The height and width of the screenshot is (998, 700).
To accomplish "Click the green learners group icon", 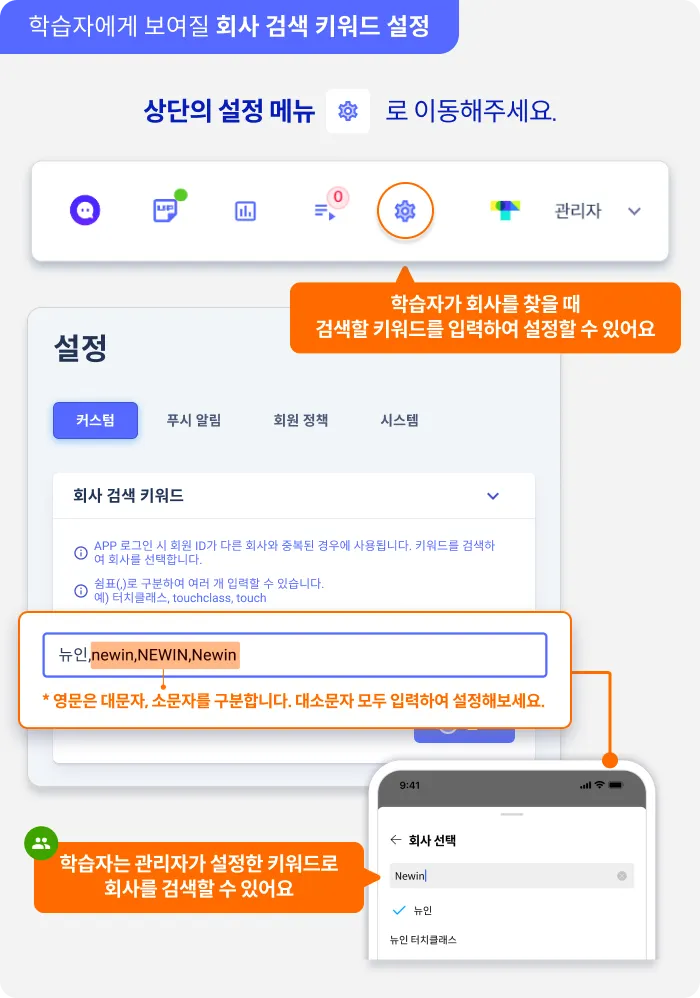I will [41, 843].
